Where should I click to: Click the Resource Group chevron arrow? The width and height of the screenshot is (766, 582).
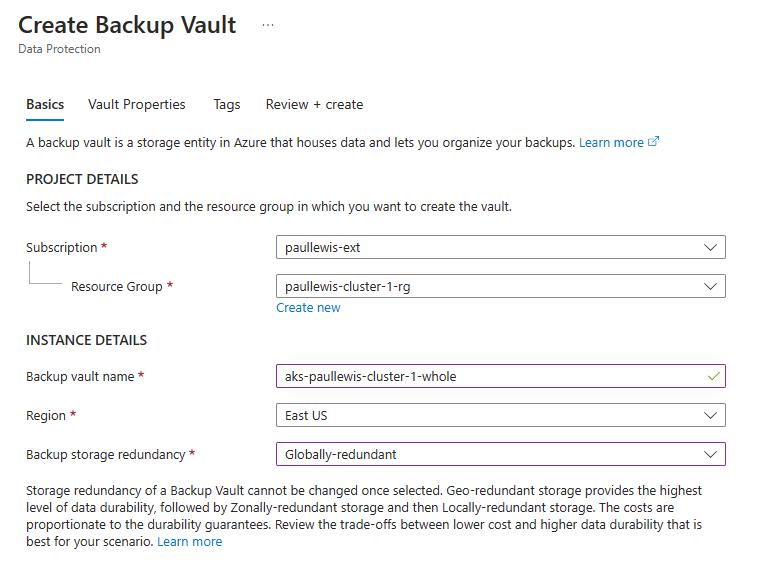tap(710, 286)
